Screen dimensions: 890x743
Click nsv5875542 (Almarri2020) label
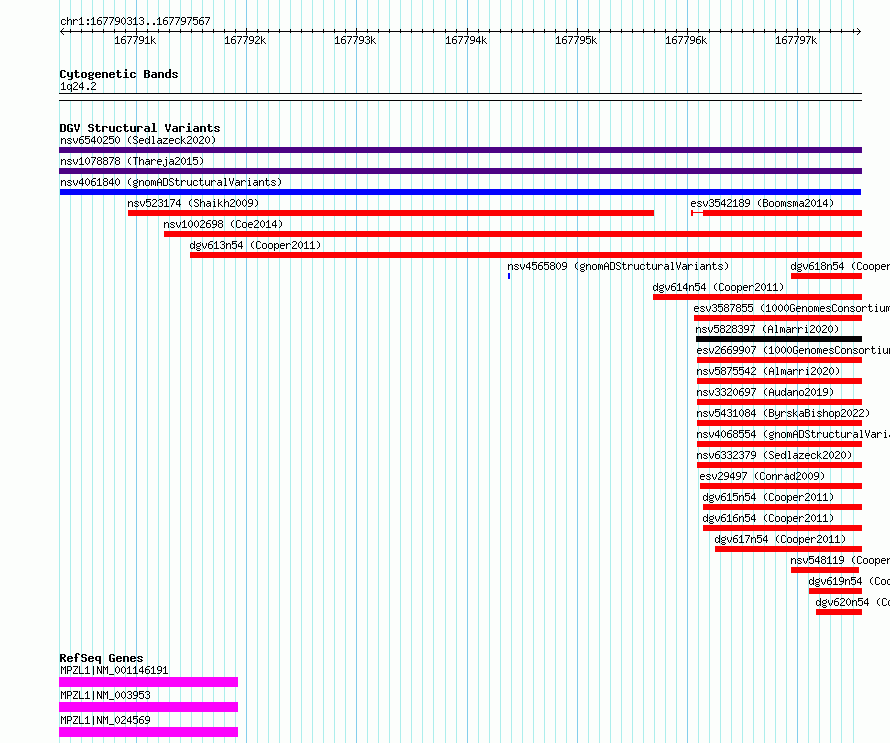point(768,371)
